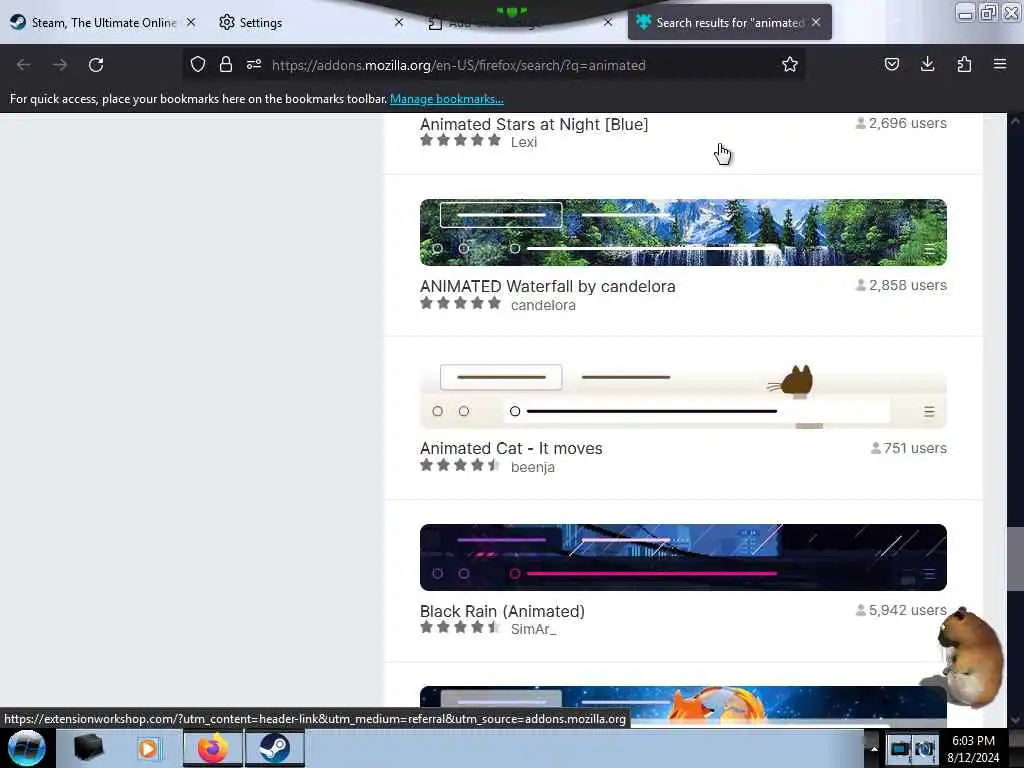Open the Downloads panel
This screenshot has width=1024, height=768.
pos(927,65)
